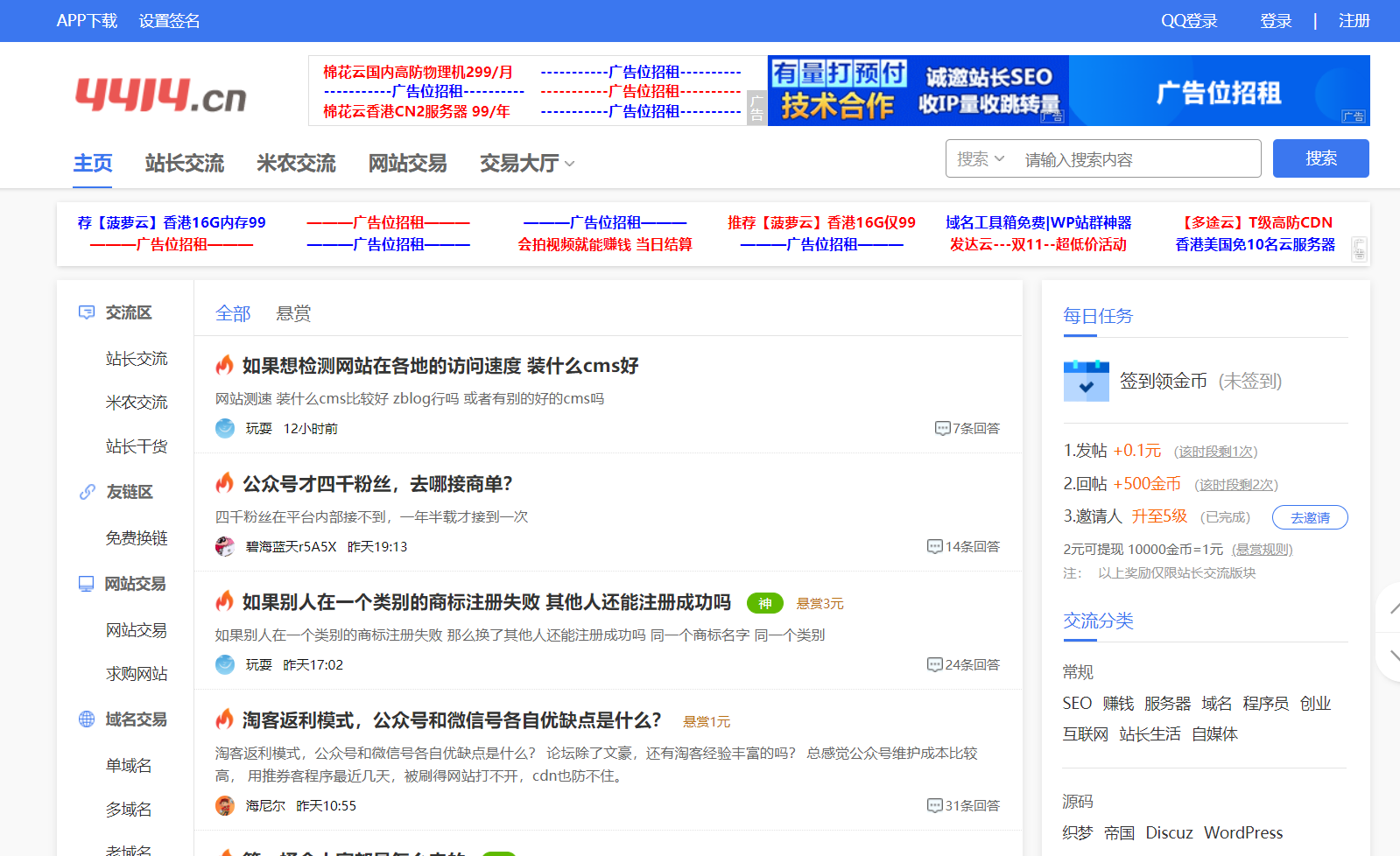1400x856 pixels.
Task: Click the 友链区 chain link icon
Action: 87,492
